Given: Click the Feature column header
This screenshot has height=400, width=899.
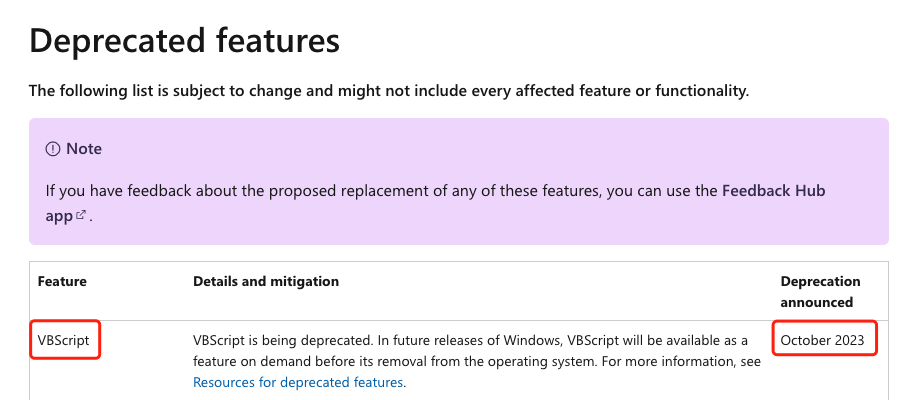Looking at the screenshot, I should tap(62, 281).
